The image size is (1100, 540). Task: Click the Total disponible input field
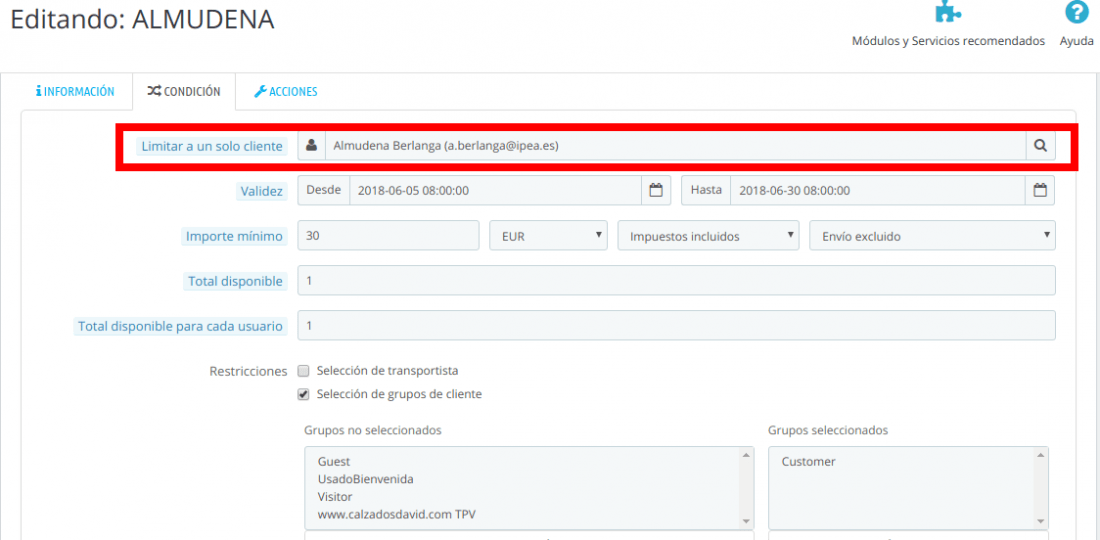tap(676, 281)
